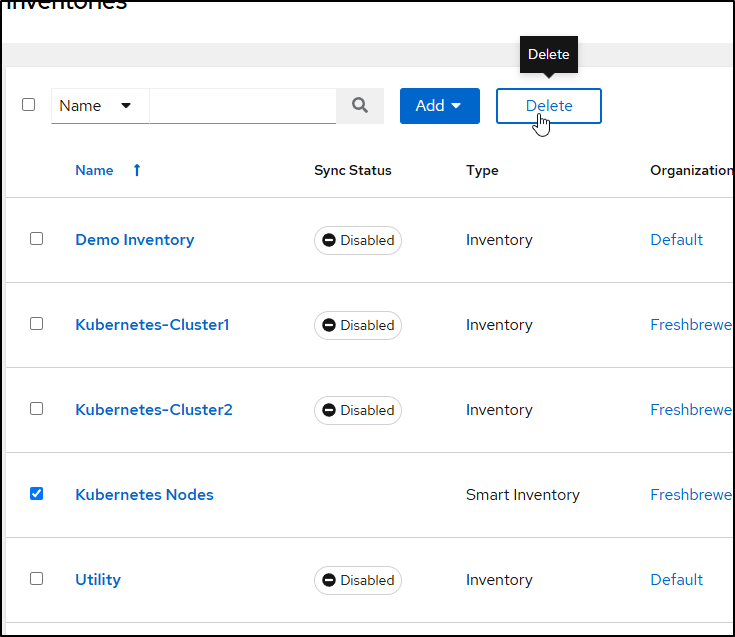Check the Kubernetes-Cluster2 row checkbox
Screen dimensions: 735x637
coord(37,409)
